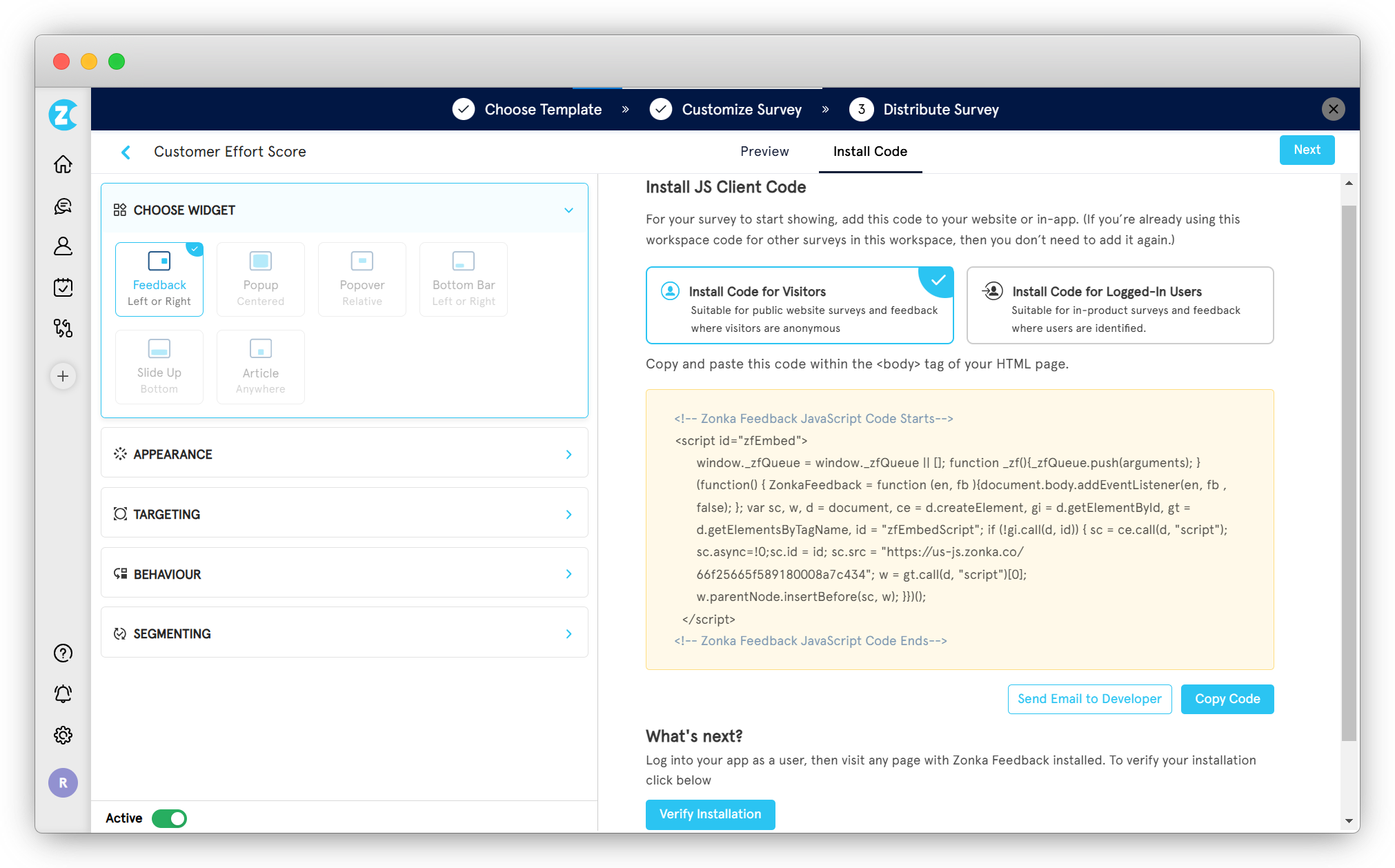Screen dimensions: 1395x868
Task: Select Install Code for Visitors option
Action: [x=800, y=305]
